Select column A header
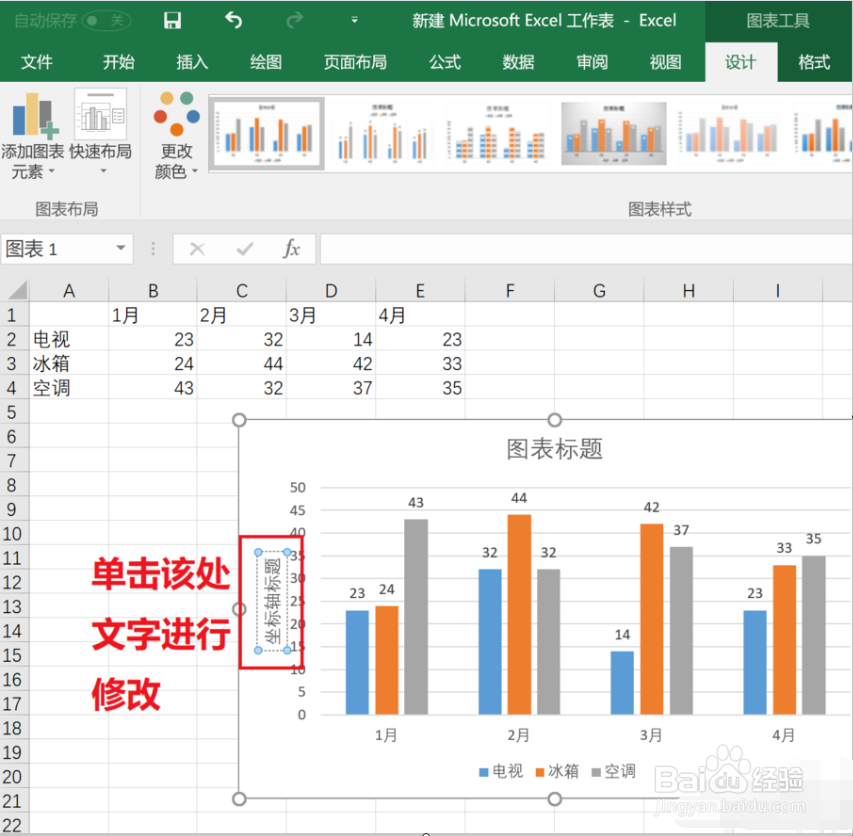Screen dimensions: 853x836 tap(69, 290)
